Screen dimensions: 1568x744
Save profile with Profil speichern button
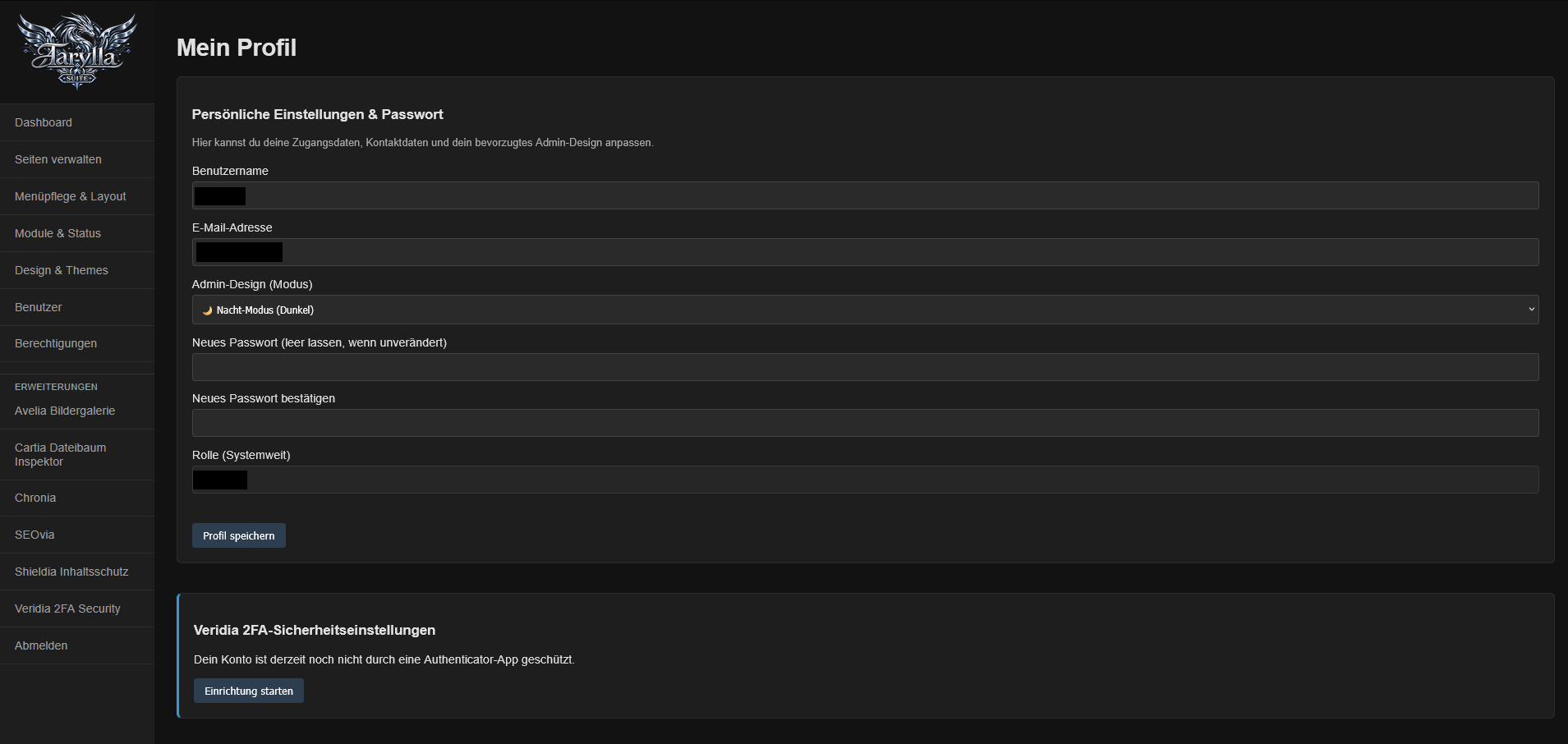(239, 535)
